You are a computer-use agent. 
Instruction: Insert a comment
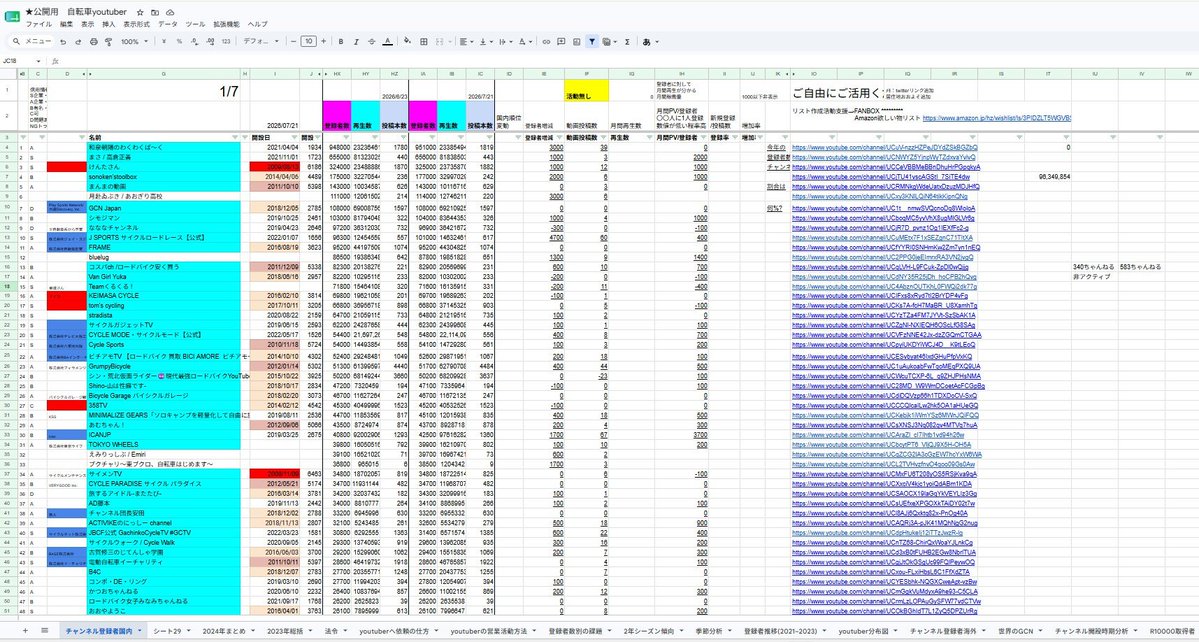[x=561, y=41]
